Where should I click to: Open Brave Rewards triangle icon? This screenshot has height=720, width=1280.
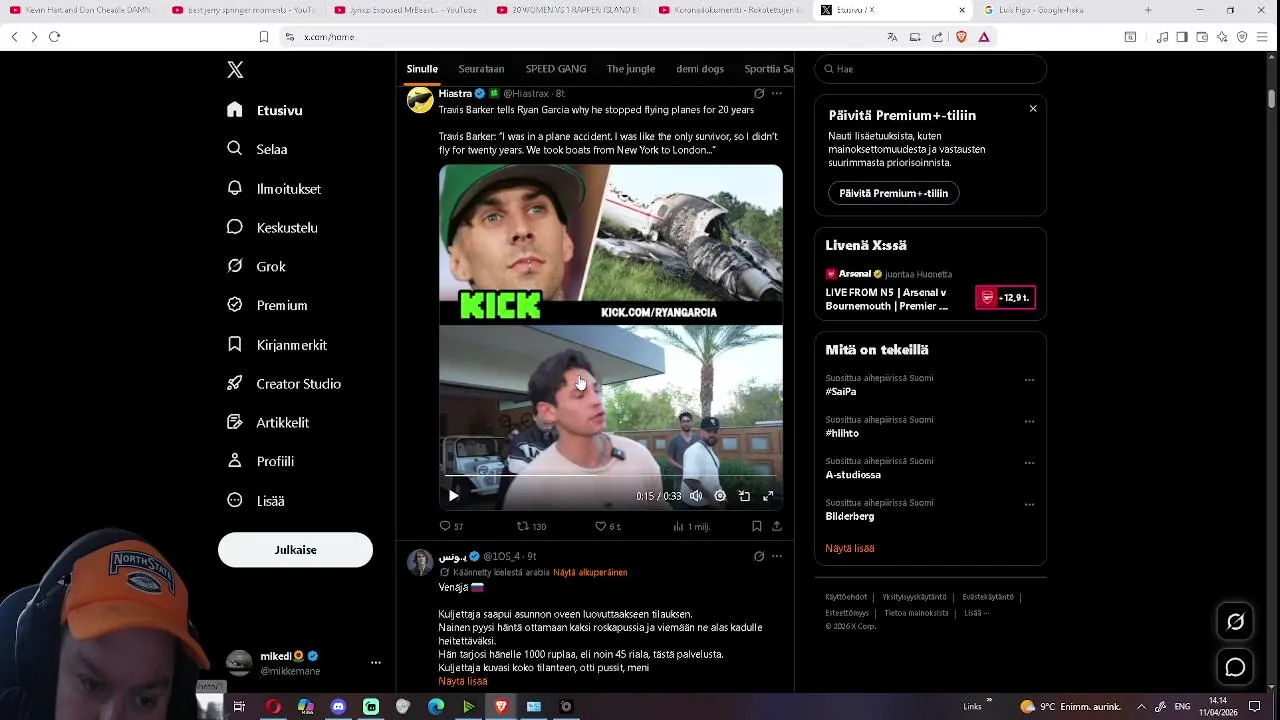tap(984, 37)
